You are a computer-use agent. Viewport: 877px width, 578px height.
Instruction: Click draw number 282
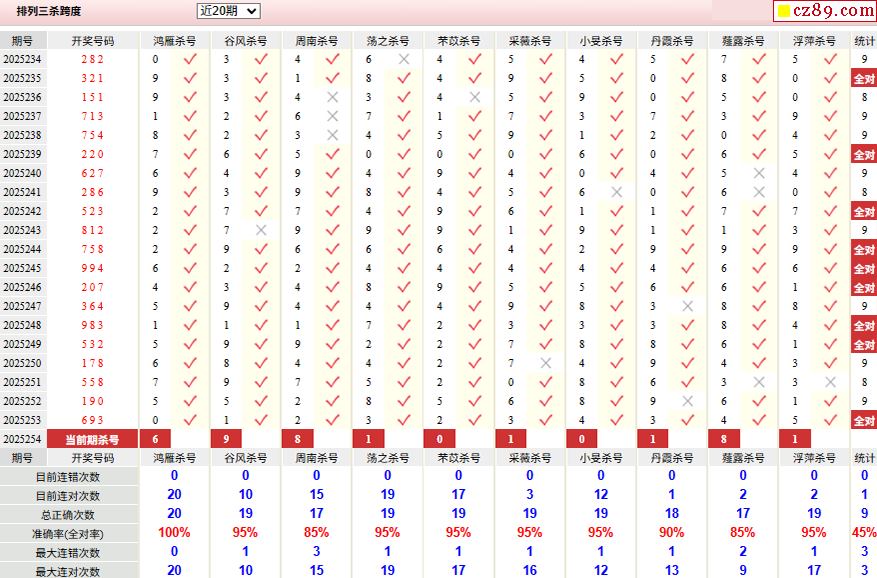click(92, 59)
